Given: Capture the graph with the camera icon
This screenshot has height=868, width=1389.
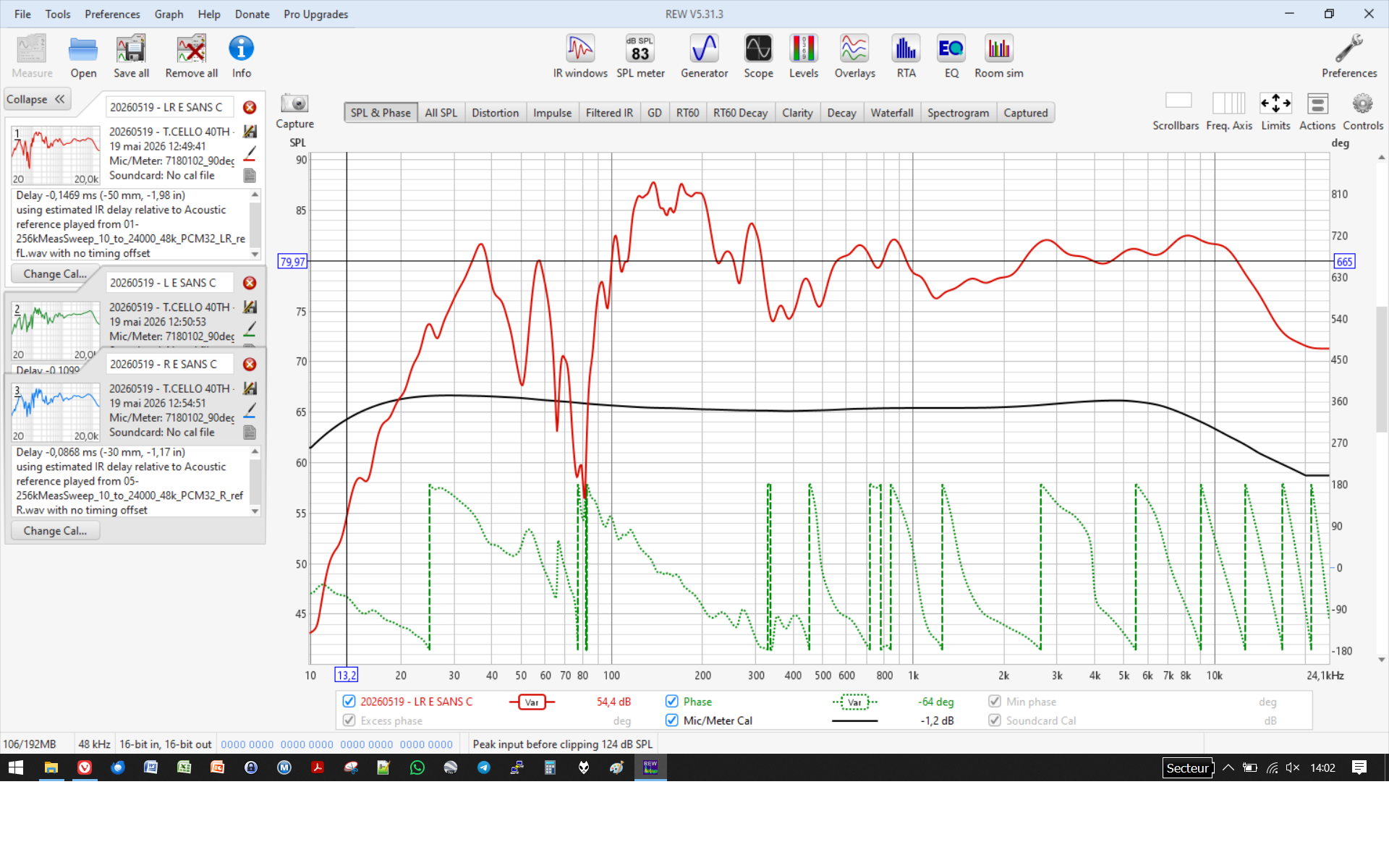Looking at the screenshot, I should point(294,103).
